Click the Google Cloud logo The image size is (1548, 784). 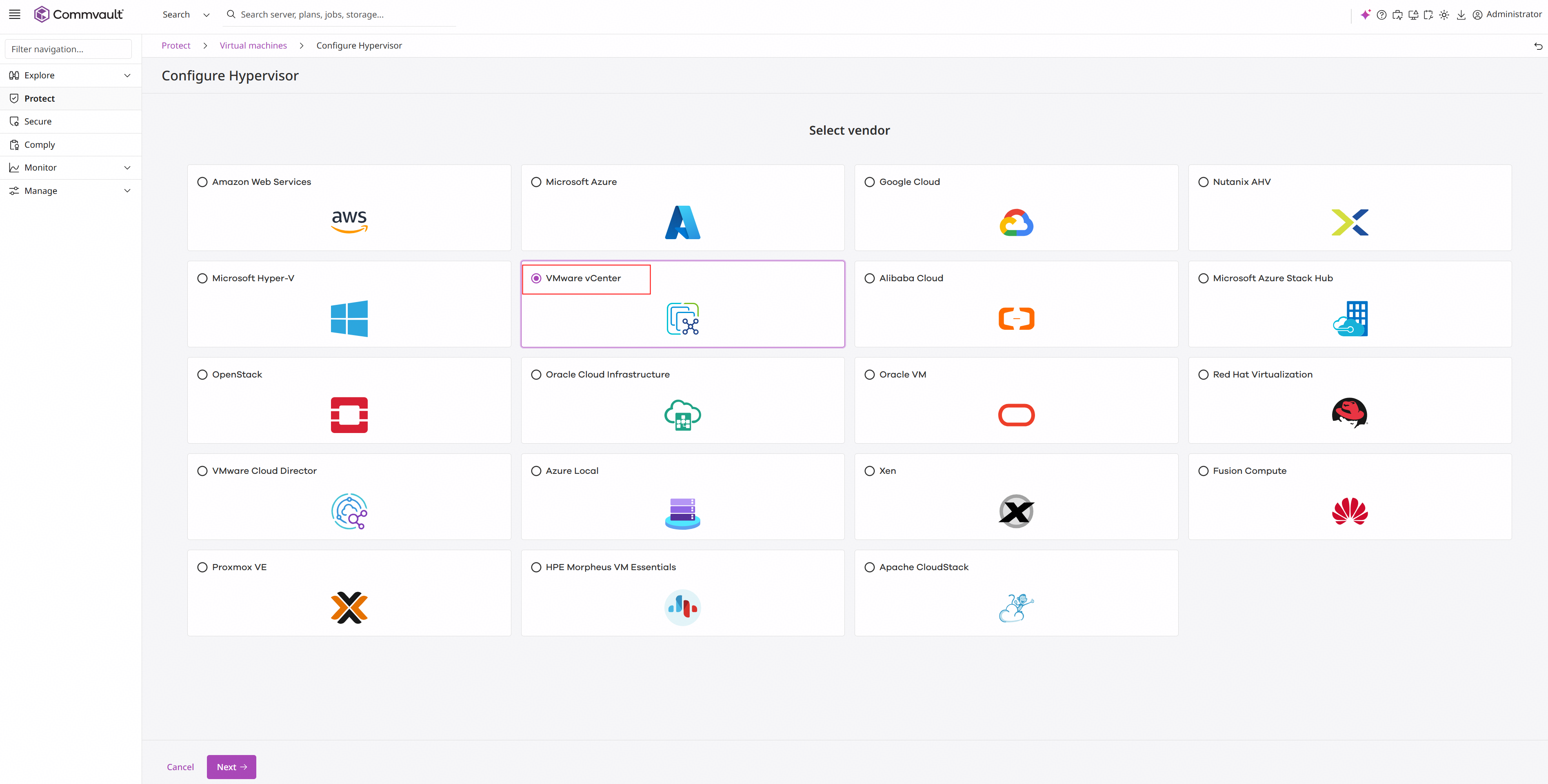(1016, 222)
